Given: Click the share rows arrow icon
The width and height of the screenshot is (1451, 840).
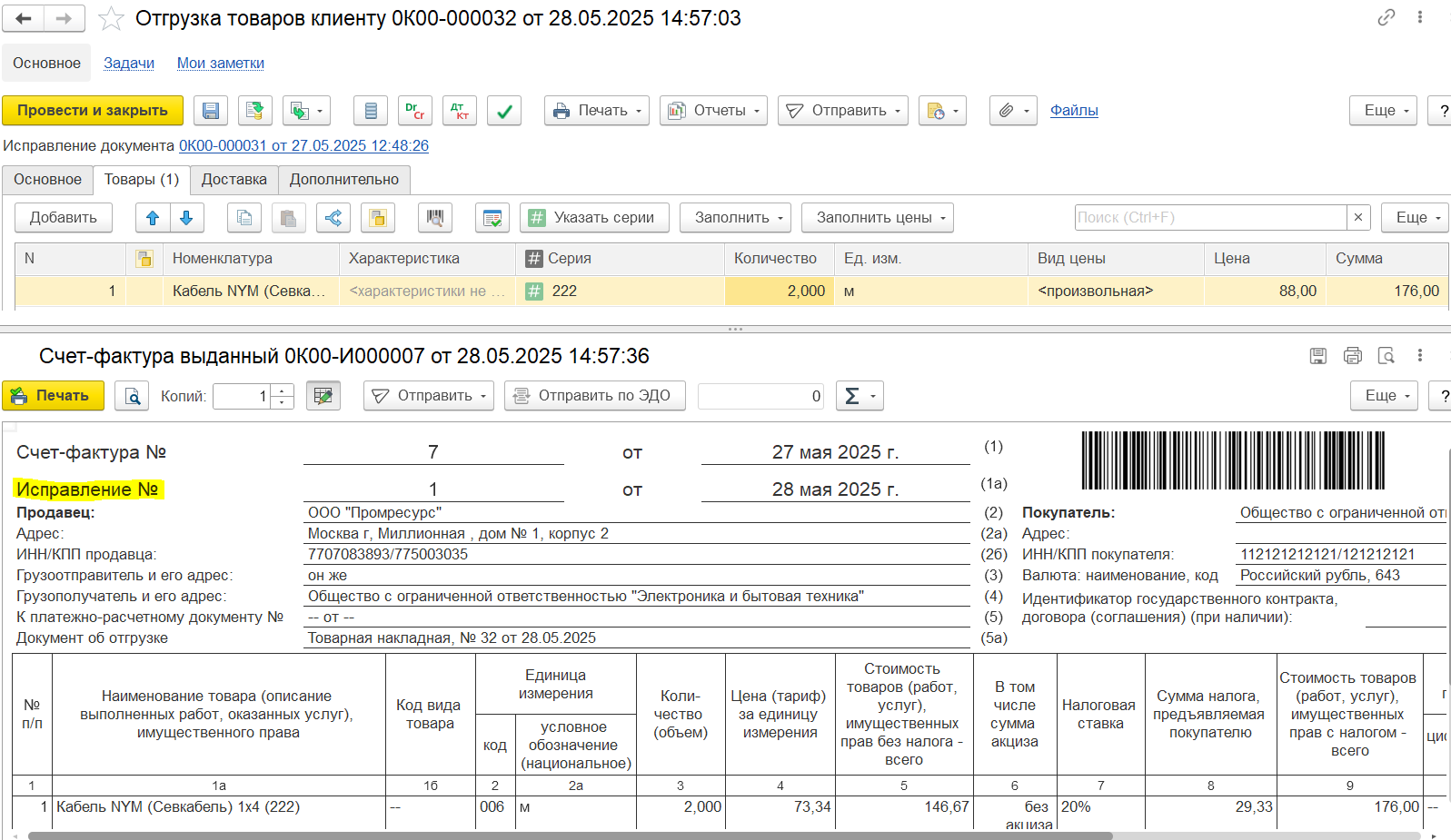Looking at the screenshot, I should [333, 218].
